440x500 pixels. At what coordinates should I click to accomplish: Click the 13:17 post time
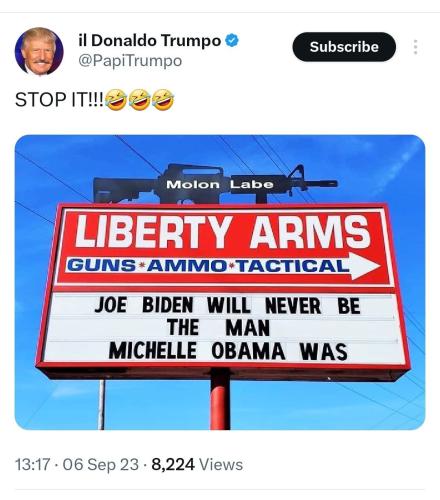[x=32, y=464]
